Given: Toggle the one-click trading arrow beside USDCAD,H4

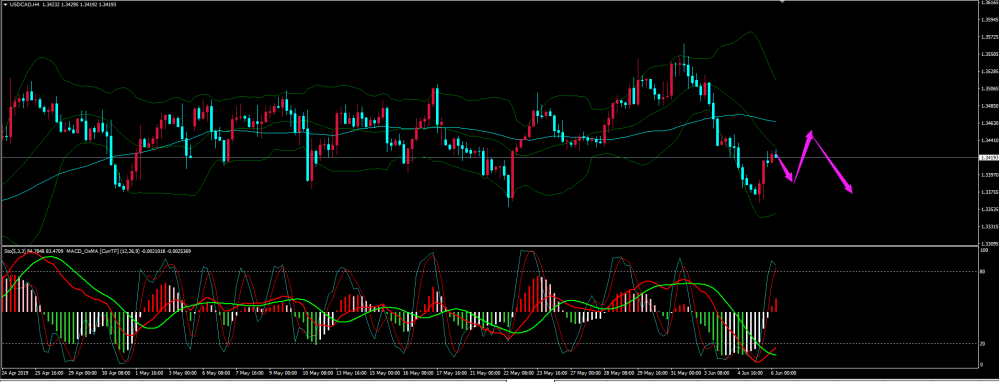Looking at the screenshot, I should tap(6, 5).
